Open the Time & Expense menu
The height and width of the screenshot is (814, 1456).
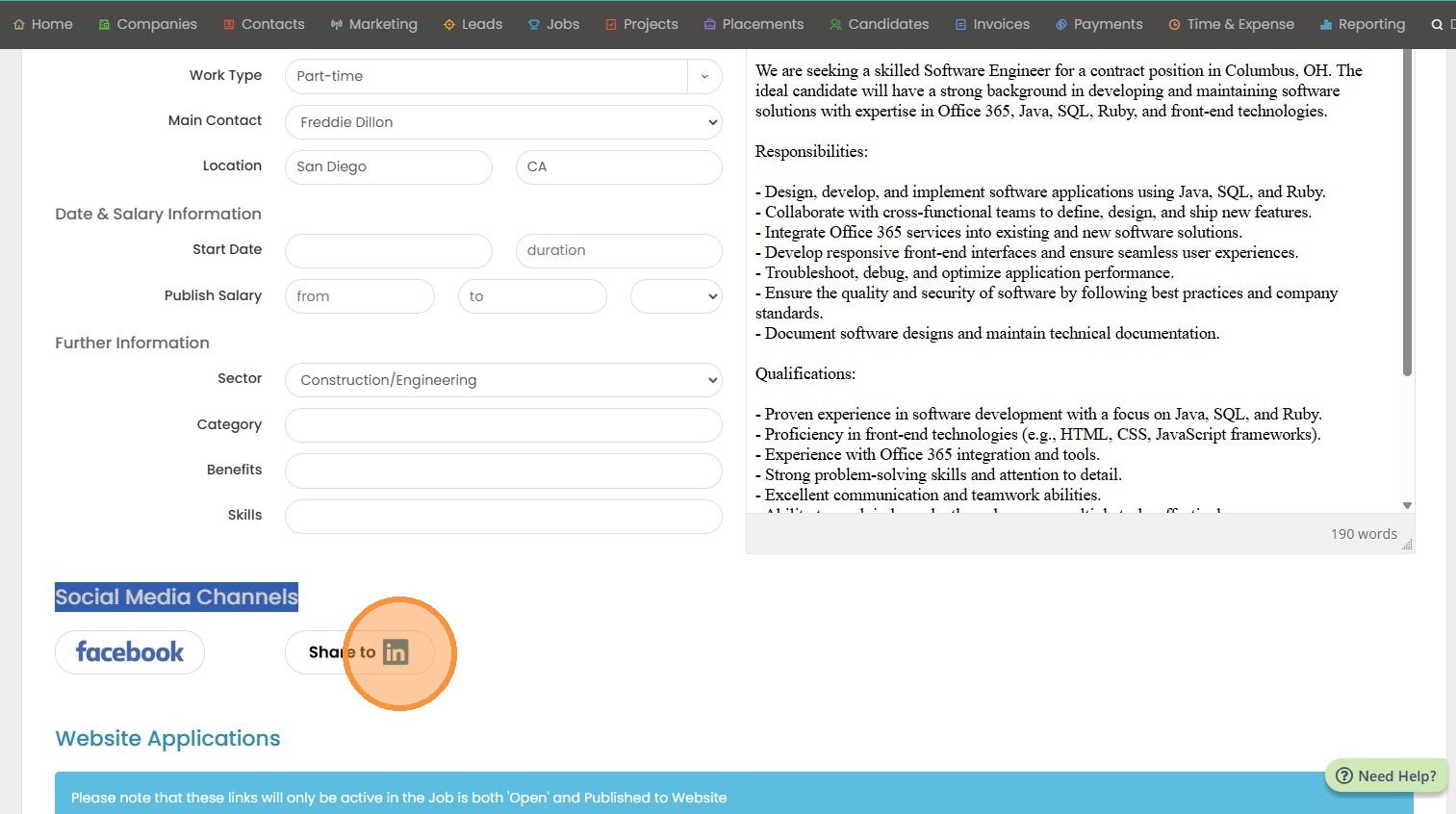tap(1231, 24)
